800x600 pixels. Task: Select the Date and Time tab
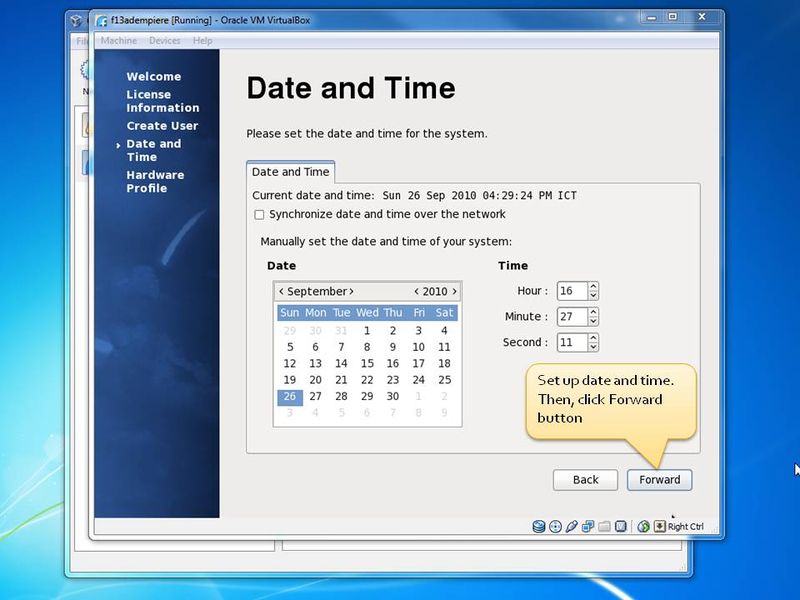click(290, 172)
